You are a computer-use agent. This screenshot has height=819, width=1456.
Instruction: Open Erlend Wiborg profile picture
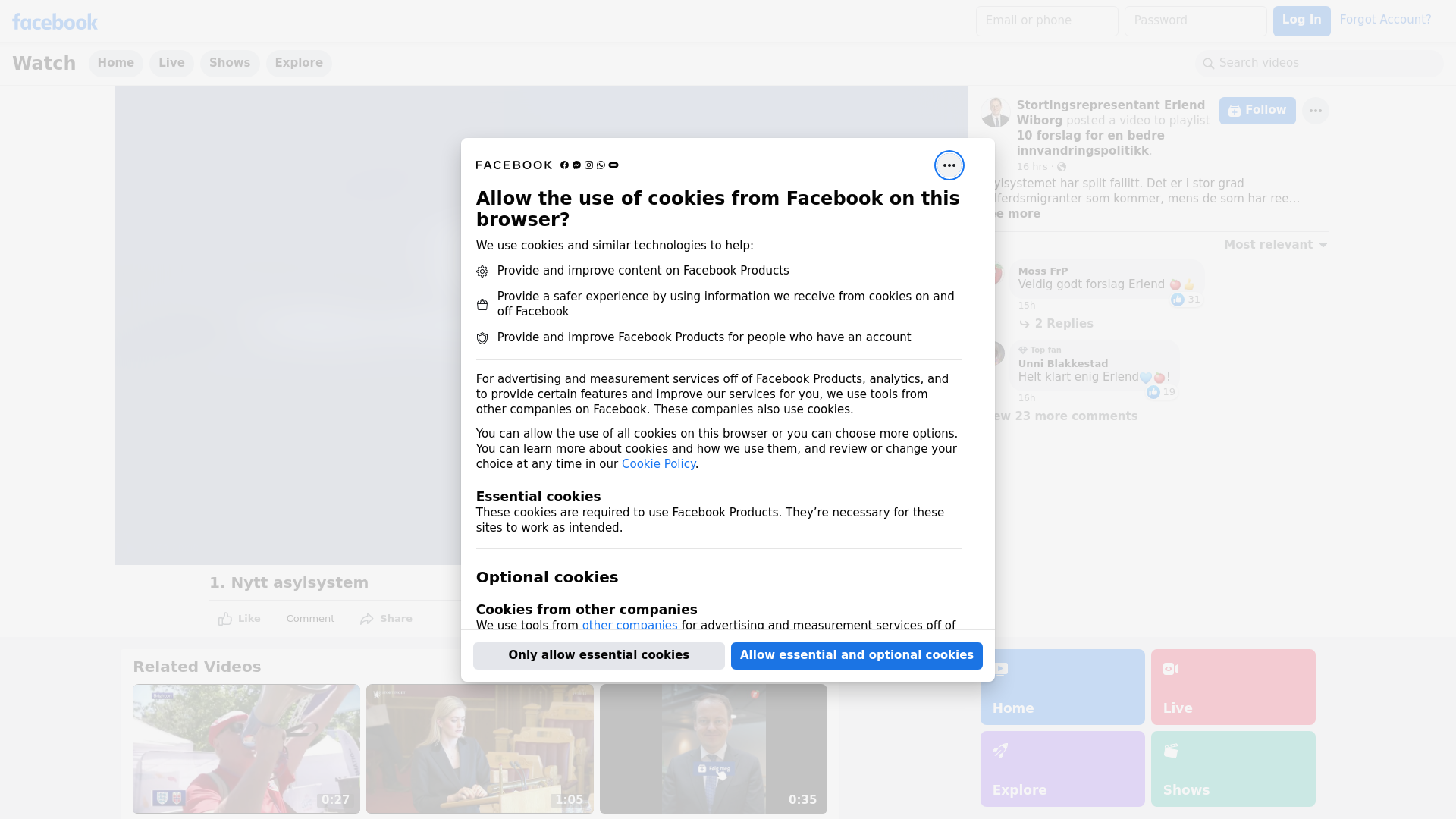pyautogui.click(x=995, y=112)
